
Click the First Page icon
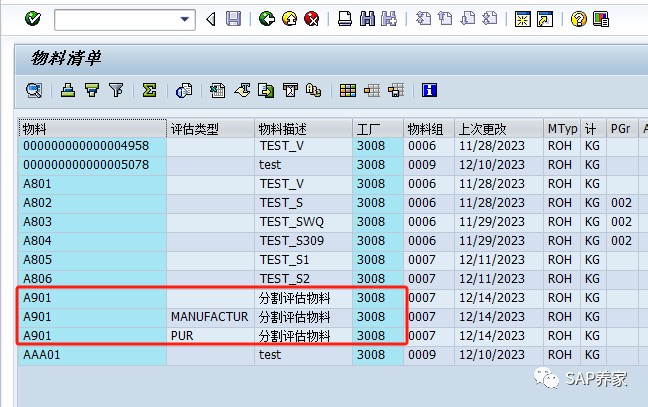pos(423,19)
